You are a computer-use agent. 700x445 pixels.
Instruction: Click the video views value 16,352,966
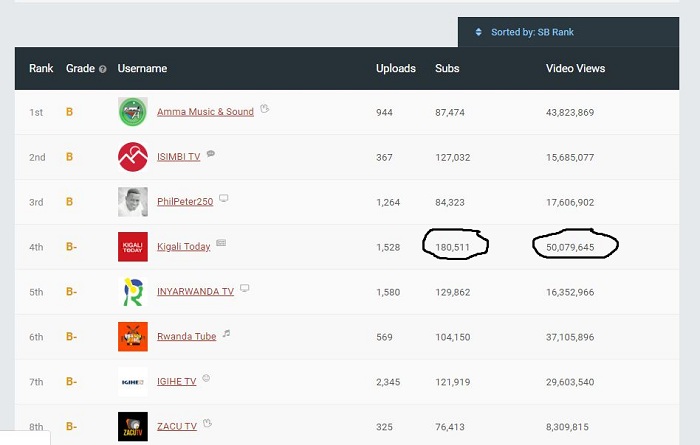[570, 292]
